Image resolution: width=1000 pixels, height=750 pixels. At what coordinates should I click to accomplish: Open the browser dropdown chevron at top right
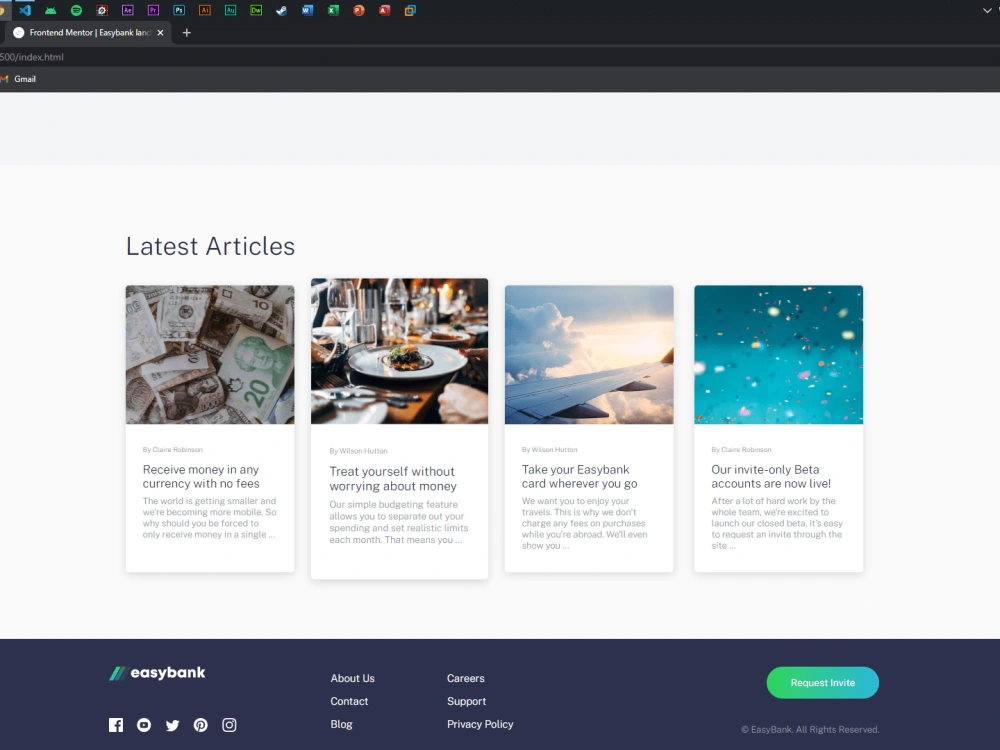986,10
